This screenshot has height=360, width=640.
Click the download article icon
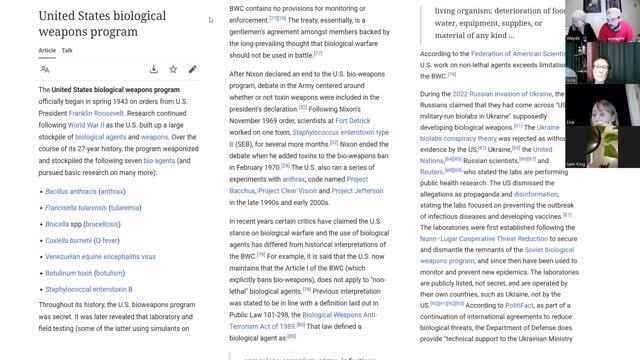(153, 69)
